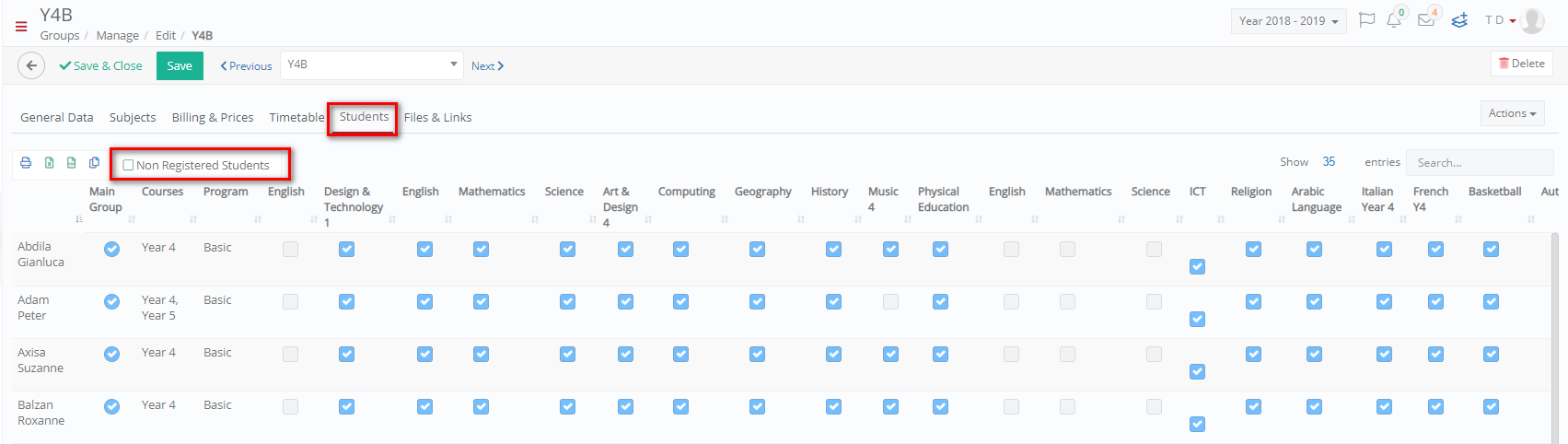Click the user avatar picture
The height and width of the screenshot is (444, 1568).
[1533, 20]
